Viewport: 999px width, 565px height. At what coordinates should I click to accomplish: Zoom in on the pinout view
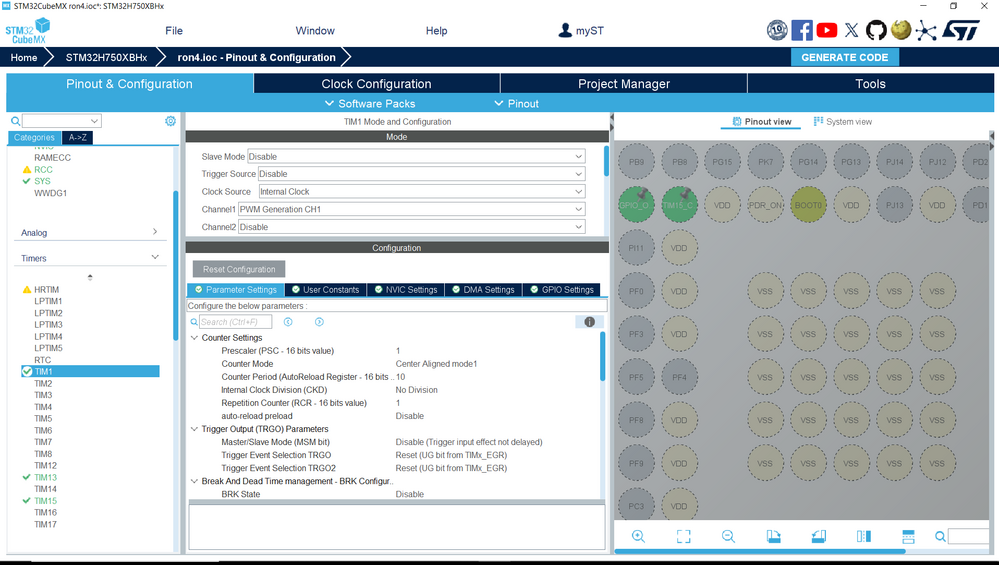(x=638, y=536)
